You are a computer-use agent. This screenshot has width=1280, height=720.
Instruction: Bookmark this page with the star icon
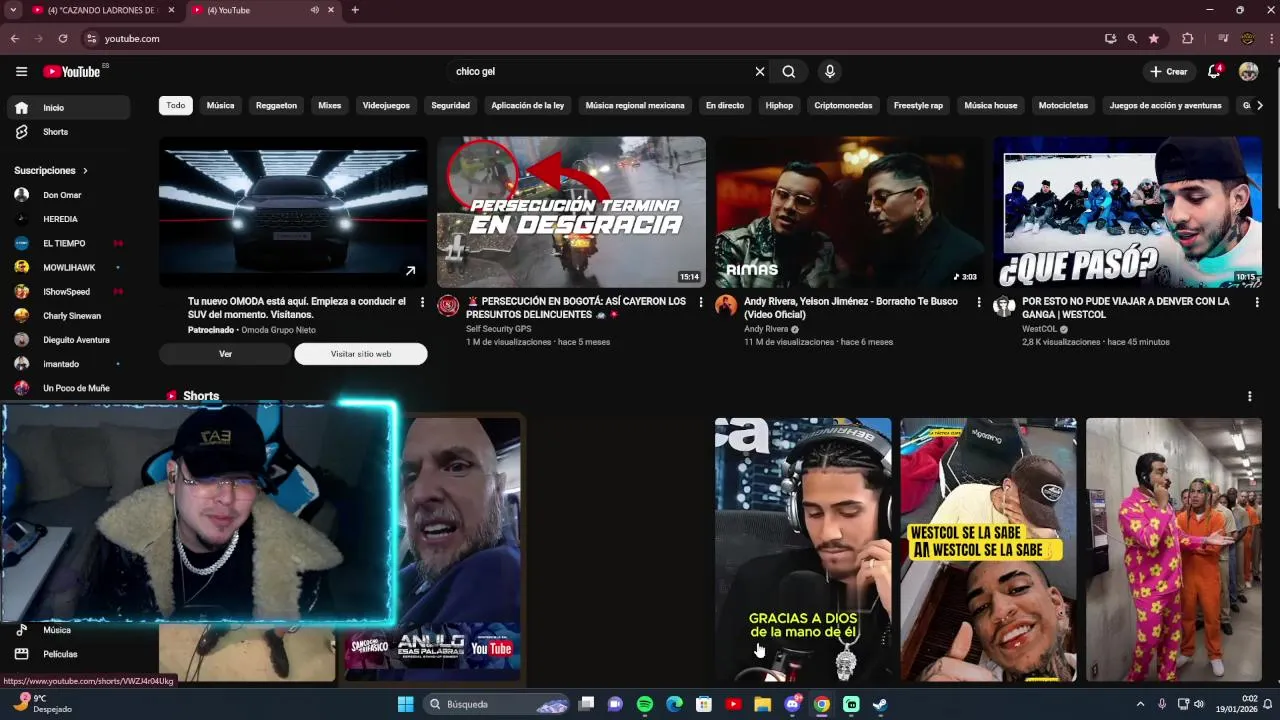1154,38
